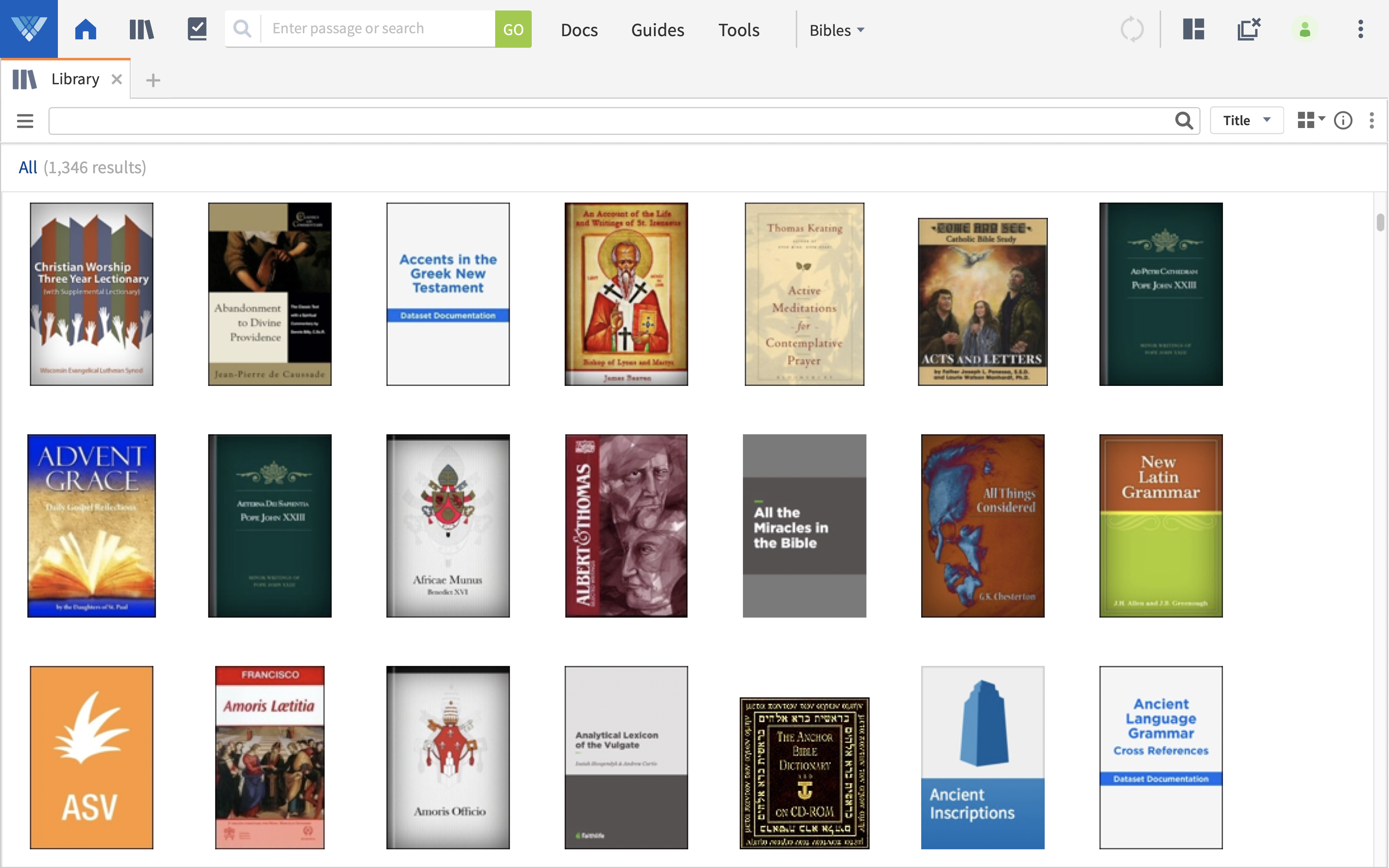Open Christian Worship Three Year Lectionary
Screen dimensions: 1389x868
click(x=91, y=294)
